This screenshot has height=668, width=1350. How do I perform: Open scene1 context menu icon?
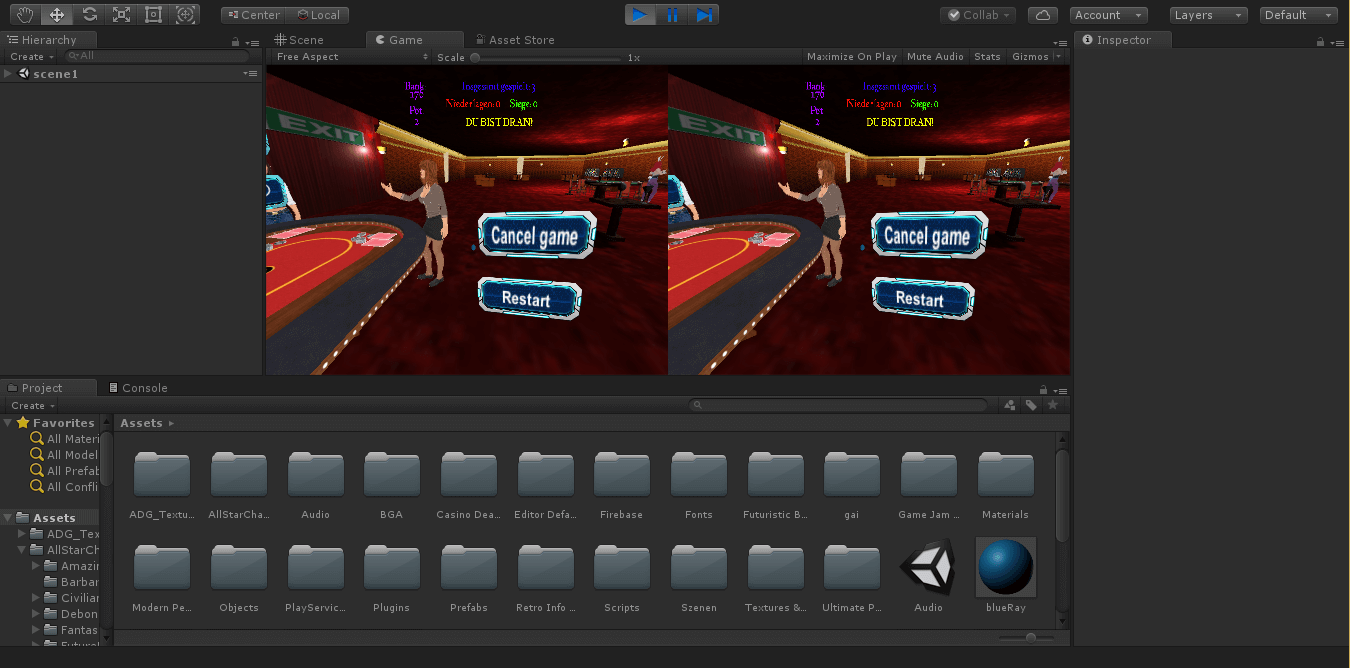pyautogui.click(x=250, y=74)
